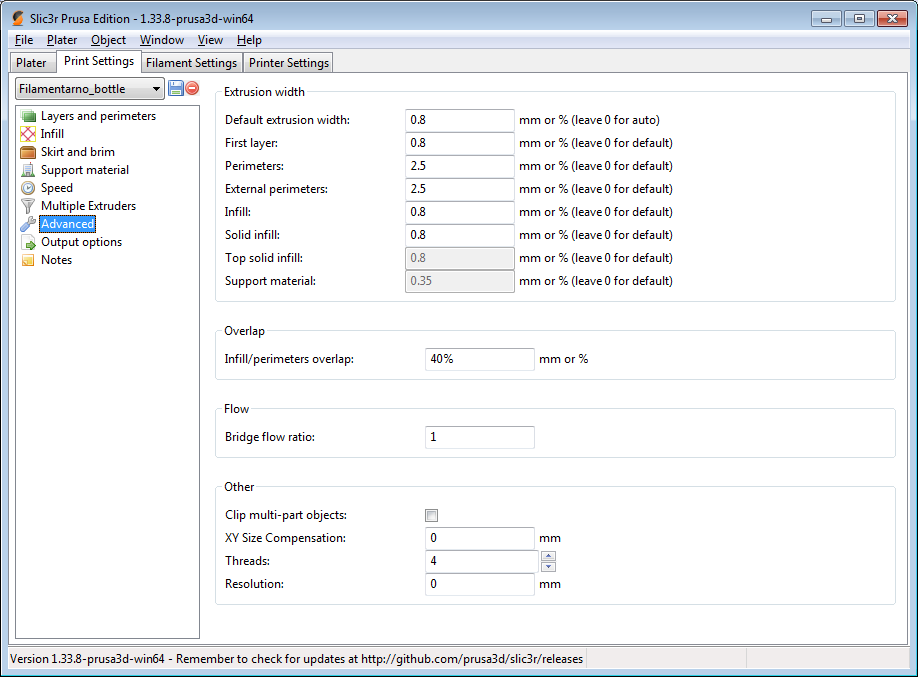This screenshot has height=677, width=918.
Task: Maximize the Slic3r window
Action: (x=859, y=19)
